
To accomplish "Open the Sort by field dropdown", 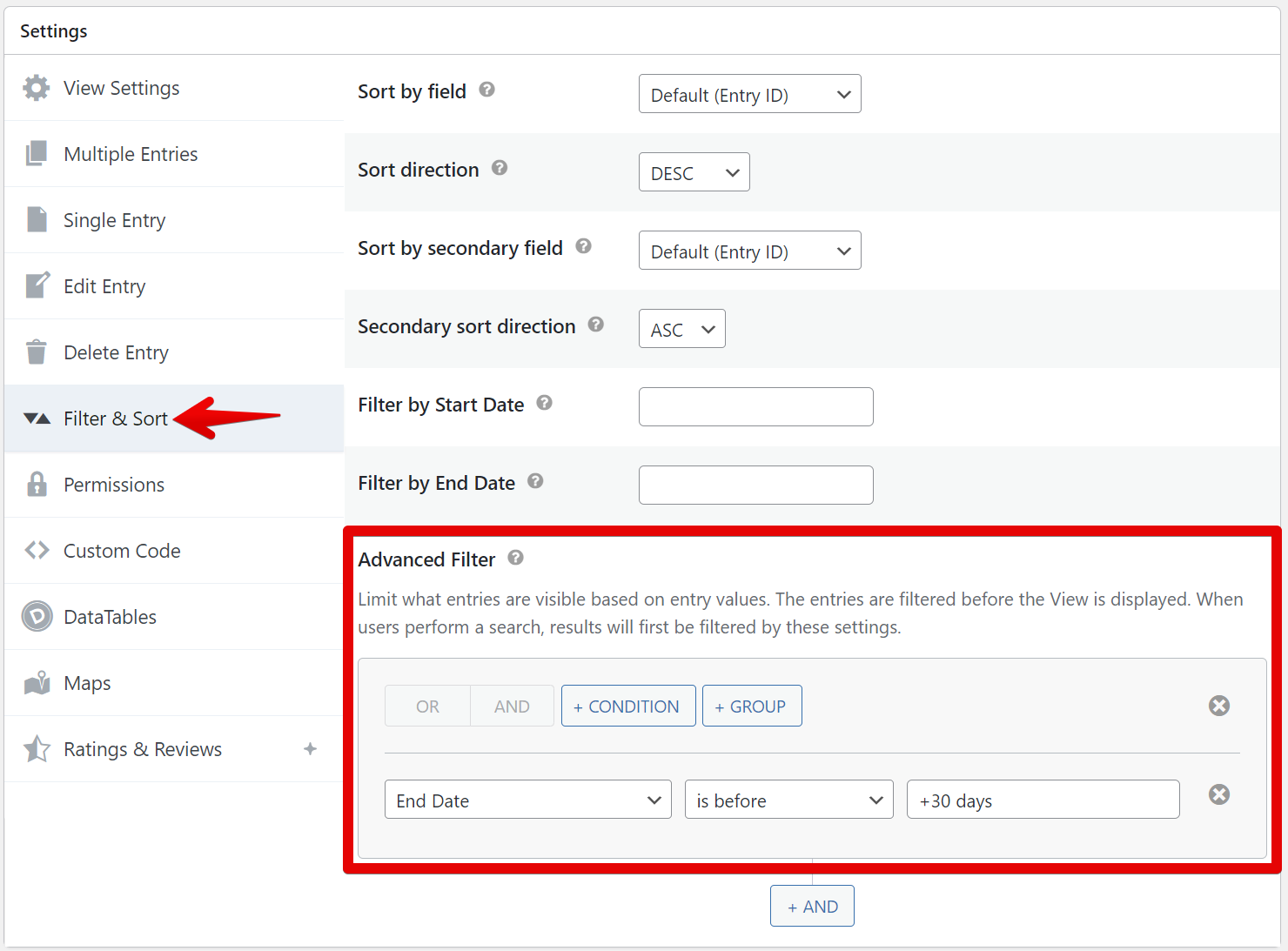I will click(749, 94).
